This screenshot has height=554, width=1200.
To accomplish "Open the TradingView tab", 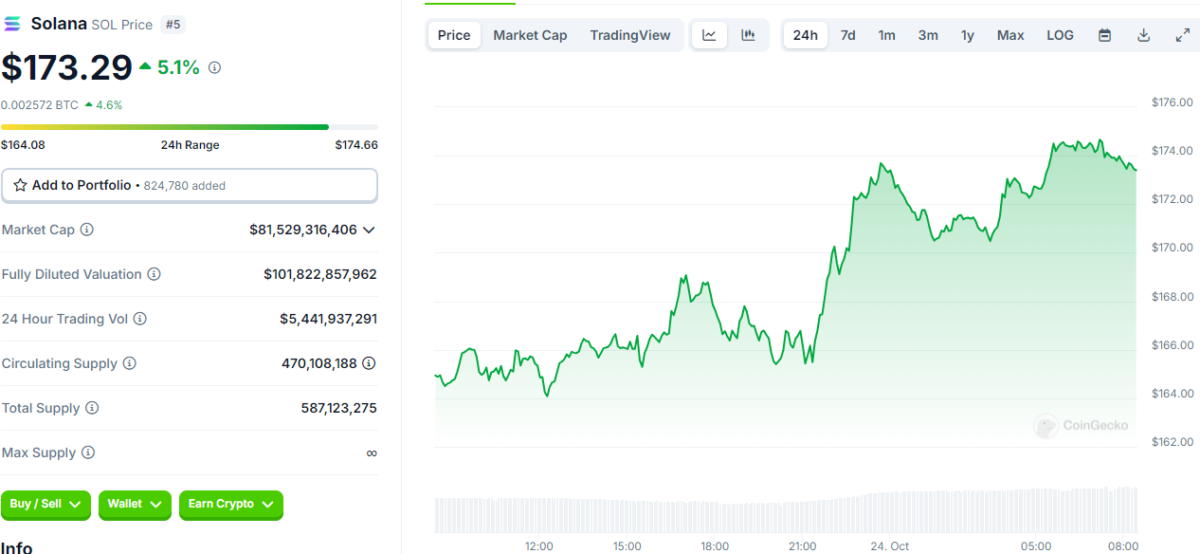I will (x=630, y=35).
